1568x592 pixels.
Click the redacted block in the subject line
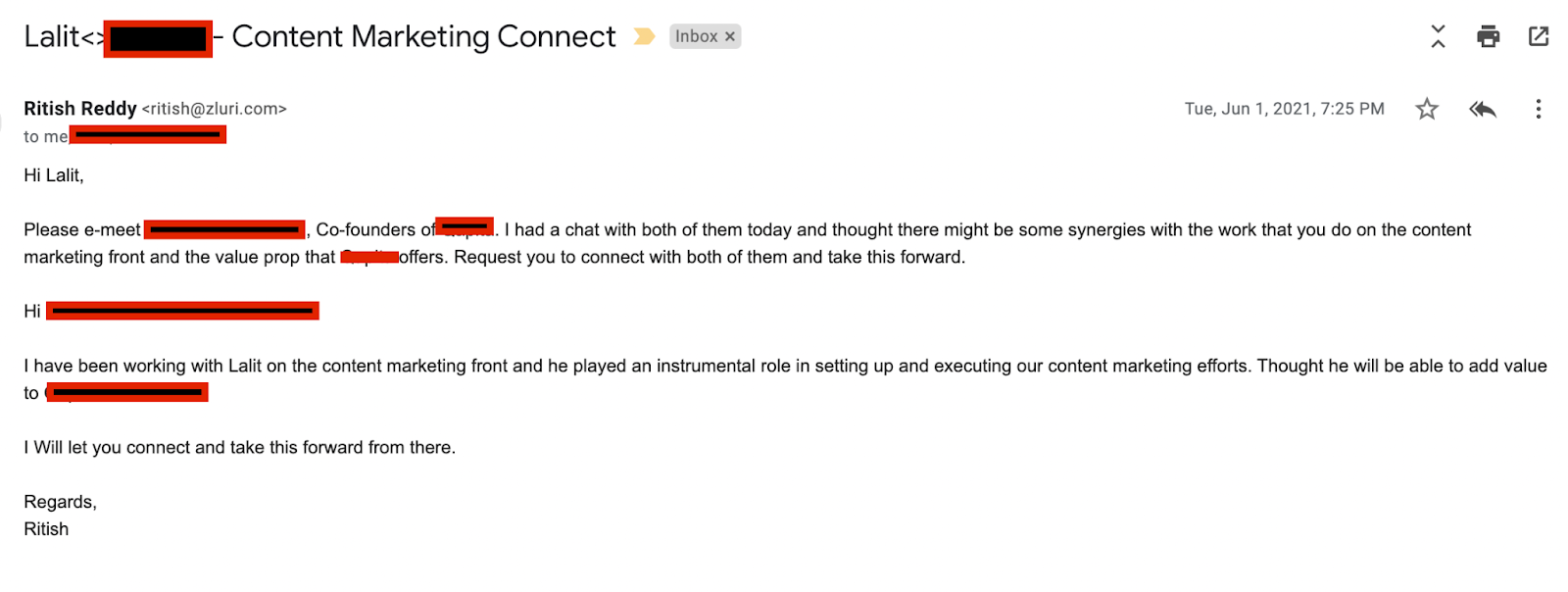pos(158,39)
